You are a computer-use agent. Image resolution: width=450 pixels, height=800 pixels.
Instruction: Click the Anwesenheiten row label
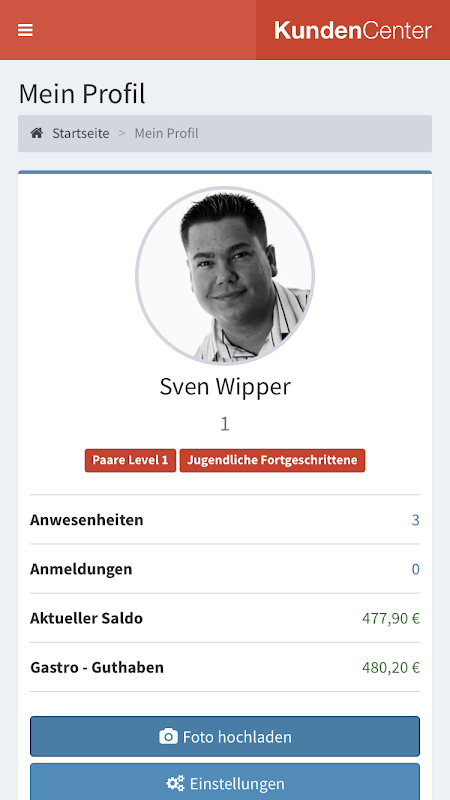[x=87, y=520]
